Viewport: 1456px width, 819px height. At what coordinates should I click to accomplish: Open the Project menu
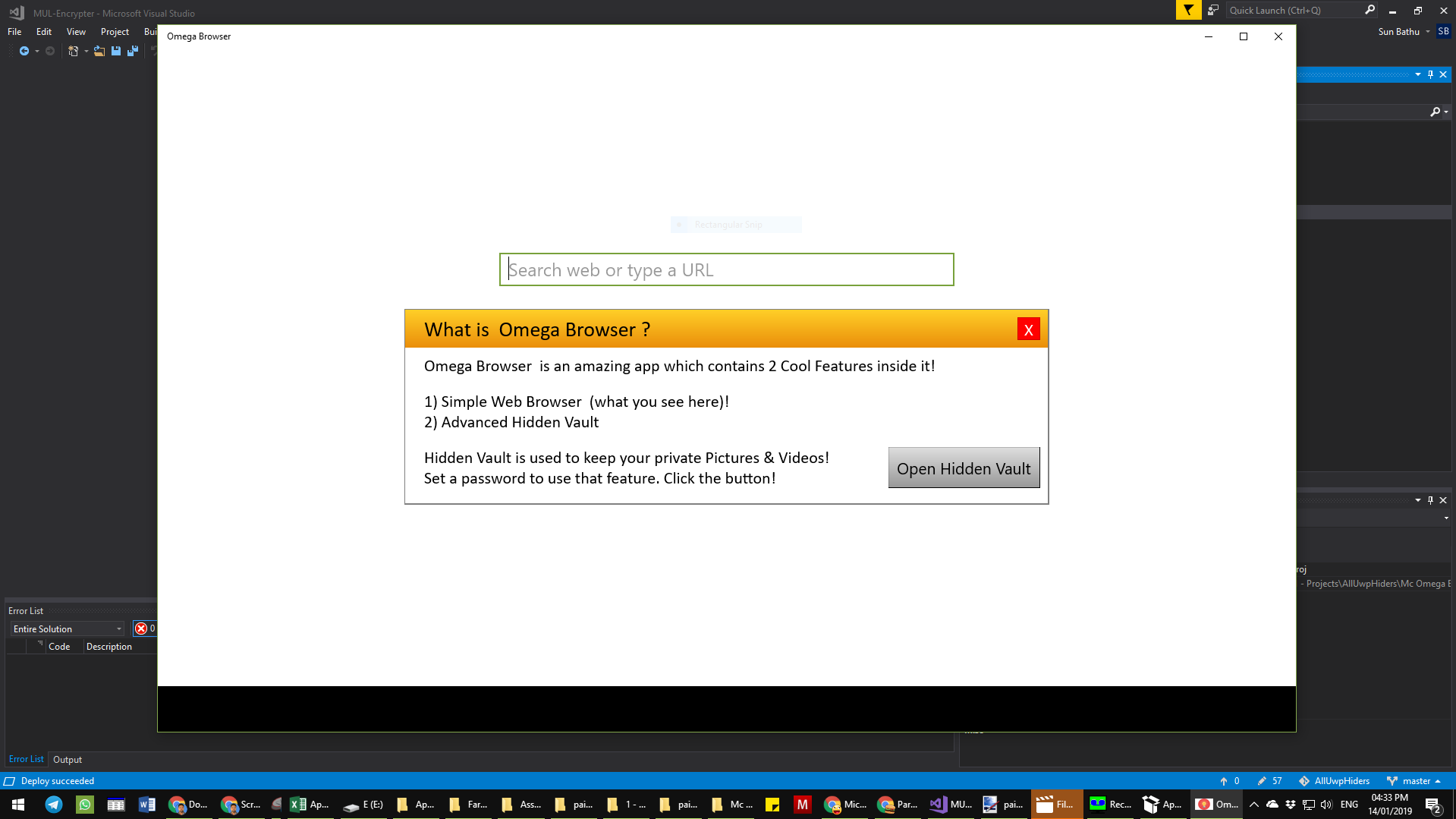(115, 31)
